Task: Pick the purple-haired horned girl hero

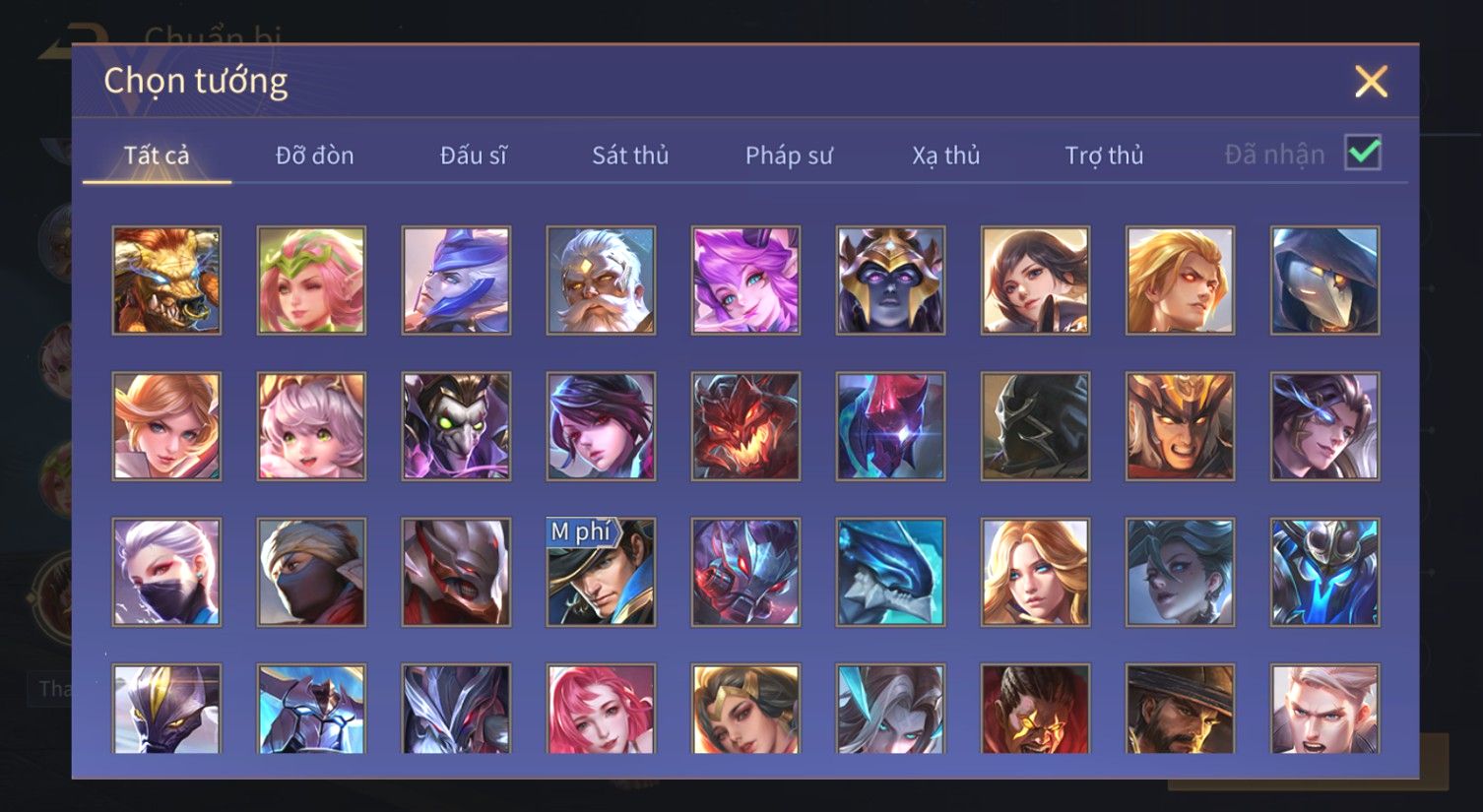Action: tap(745, 281)
